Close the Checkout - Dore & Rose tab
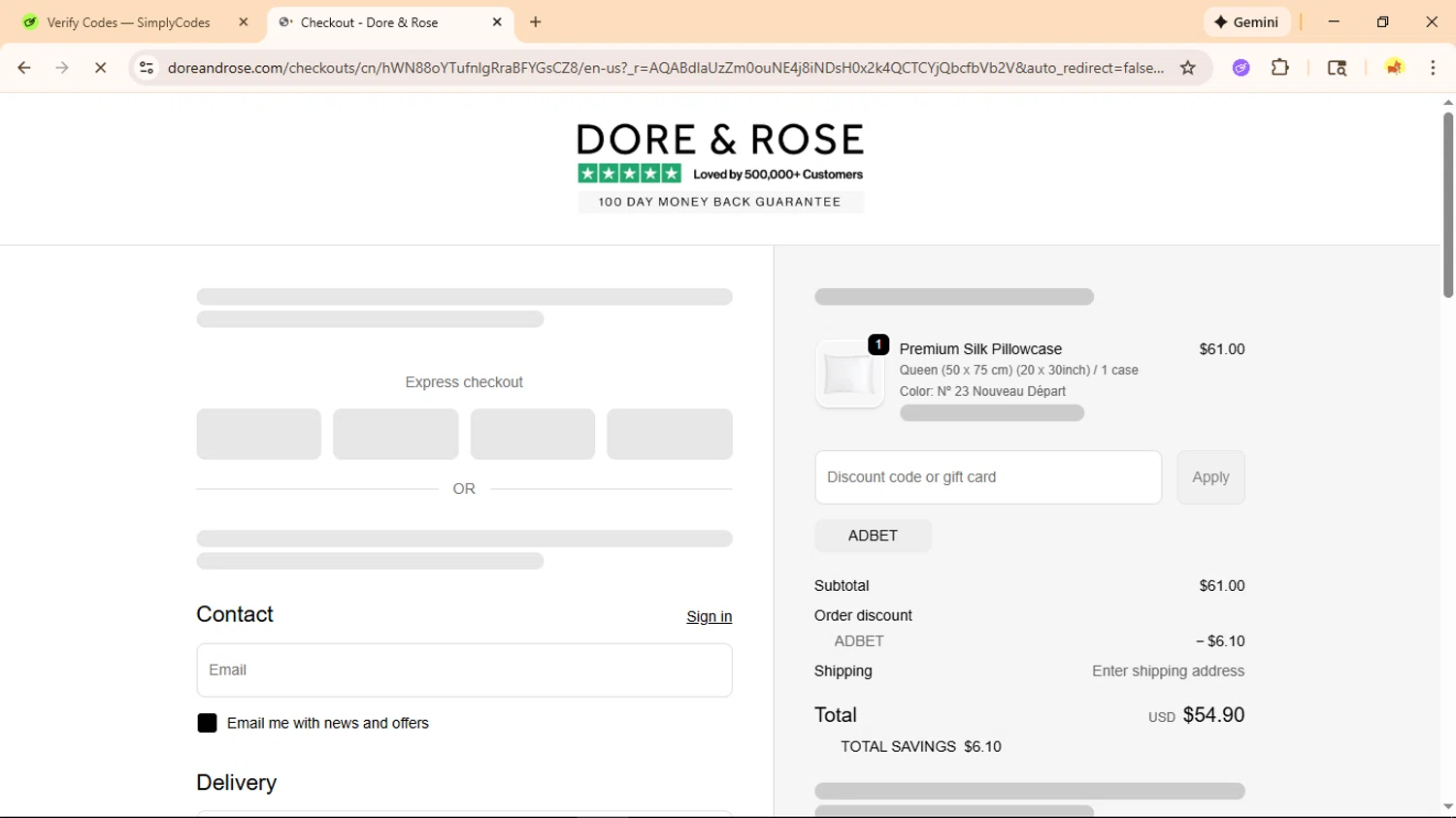Screen dimensions: 1456x818 click(x=497, y=22)
